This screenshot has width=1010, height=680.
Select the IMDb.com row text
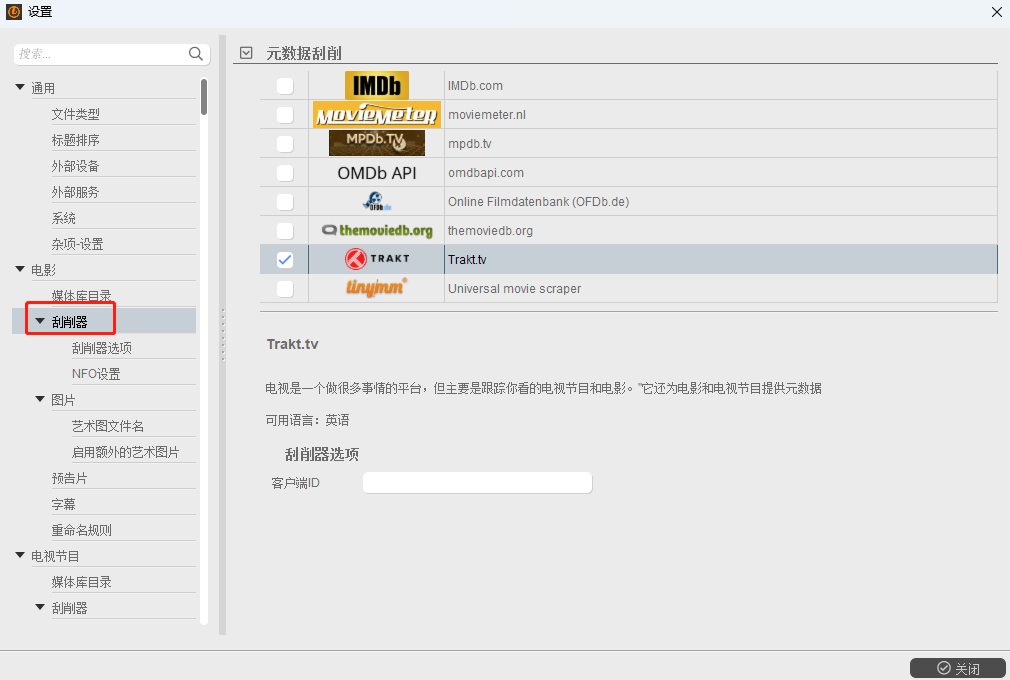475,86
